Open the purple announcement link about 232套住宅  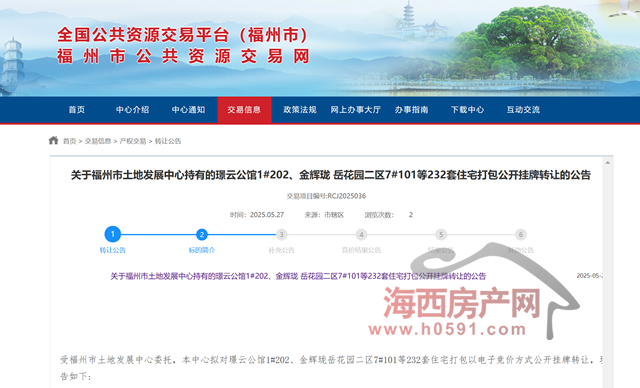pos(298,276)
